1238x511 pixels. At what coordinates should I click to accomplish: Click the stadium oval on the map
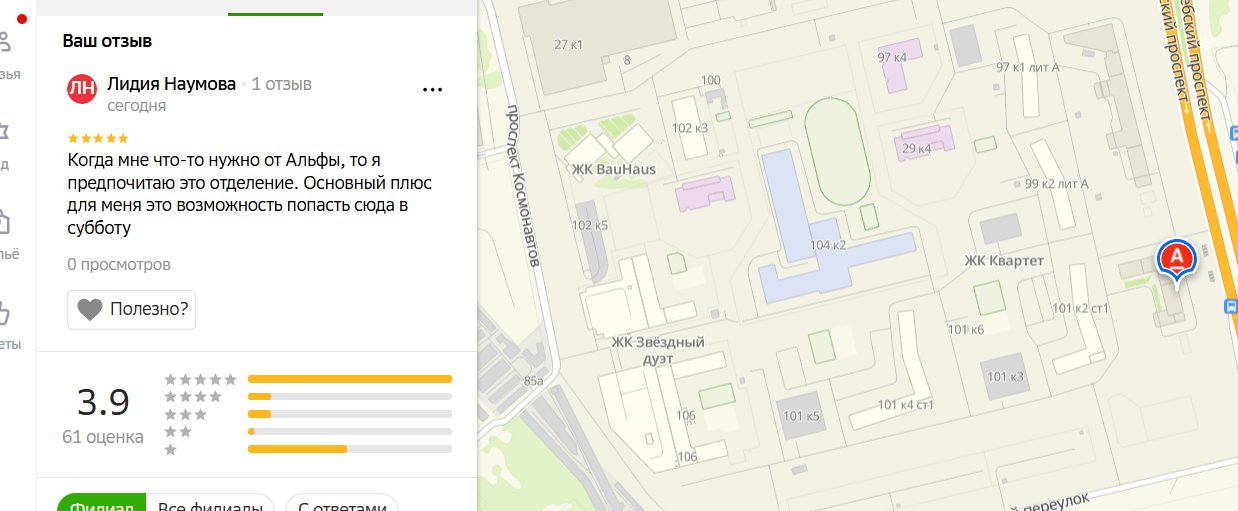pyautogui.click(x=838, y=149)
